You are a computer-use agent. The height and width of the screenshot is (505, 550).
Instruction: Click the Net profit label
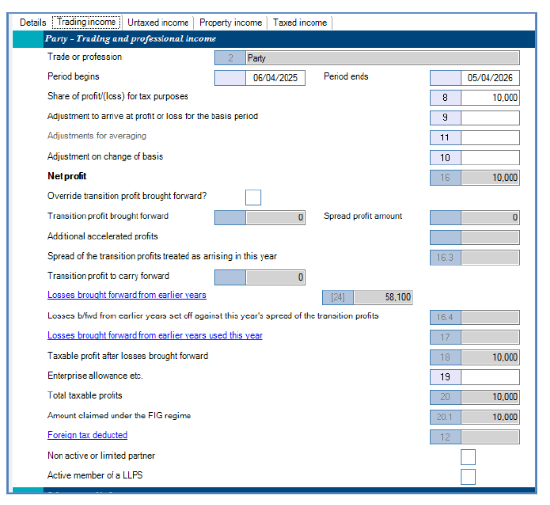(x=67, y=176)
